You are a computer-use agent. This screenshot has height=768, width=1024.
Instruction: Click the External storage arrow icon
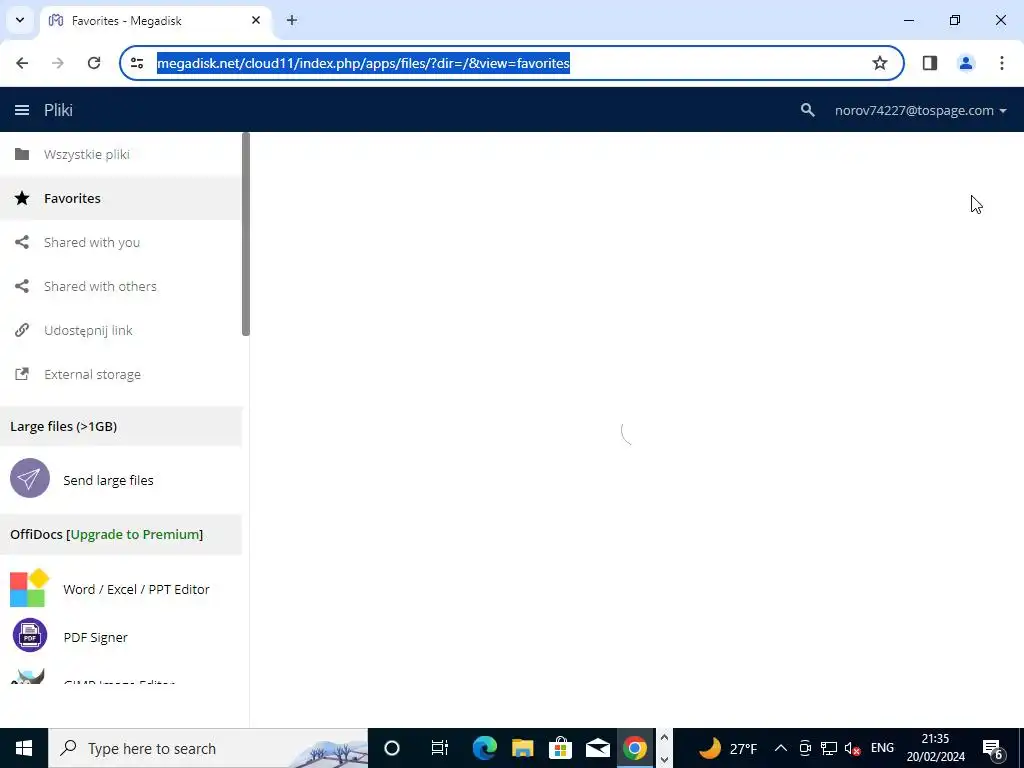pyautogui.click(x=22, y=374)
